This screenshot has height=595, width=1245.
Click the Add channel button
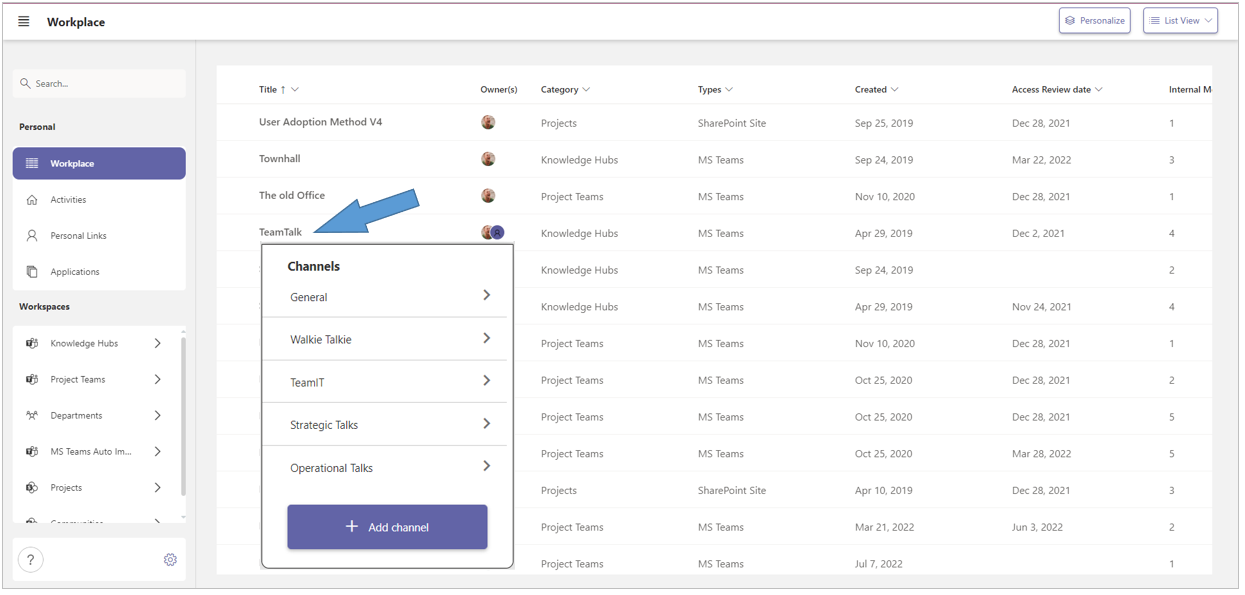coord(387,527)
